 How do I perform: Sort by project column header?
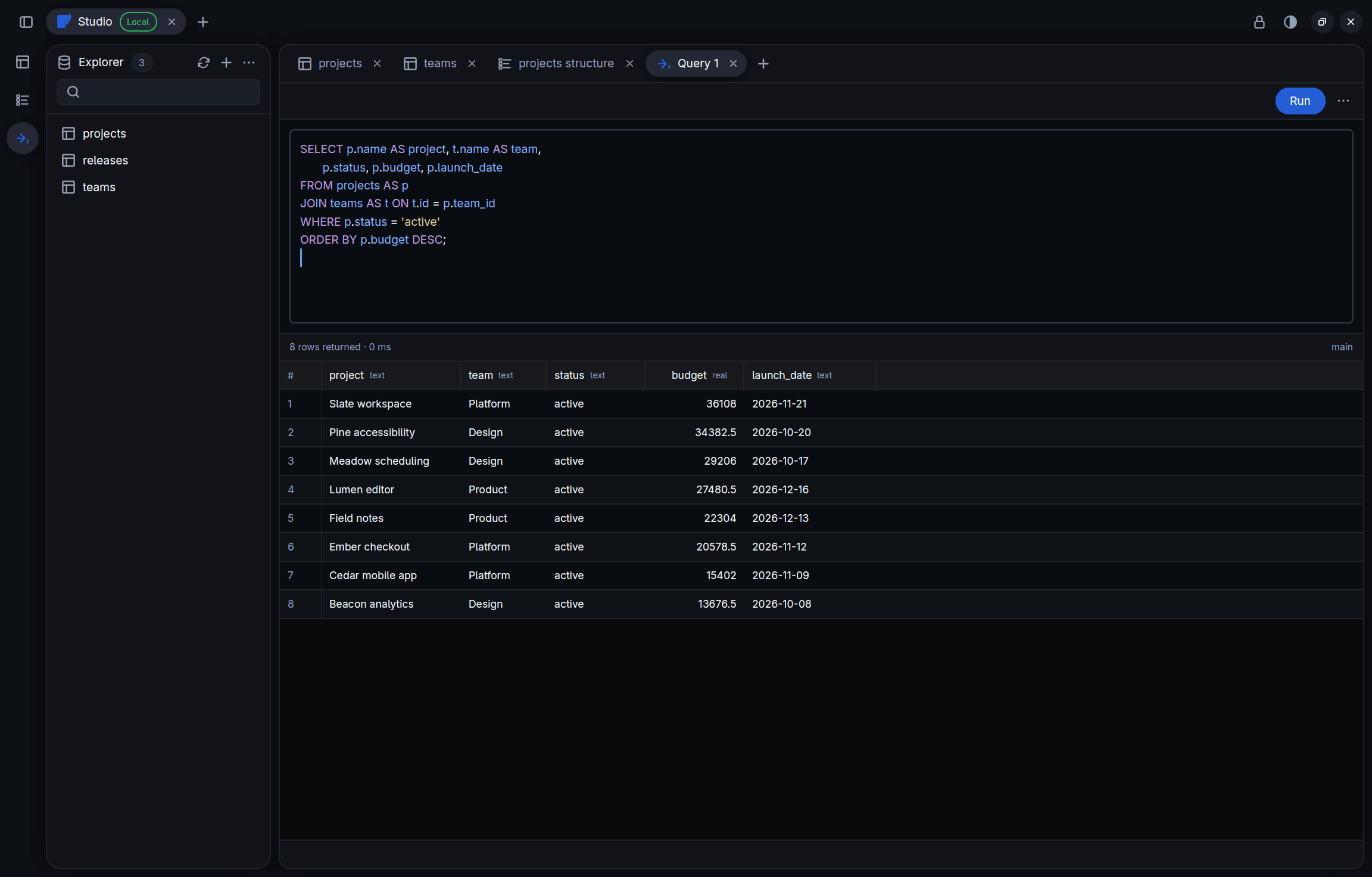click(391, 375)
